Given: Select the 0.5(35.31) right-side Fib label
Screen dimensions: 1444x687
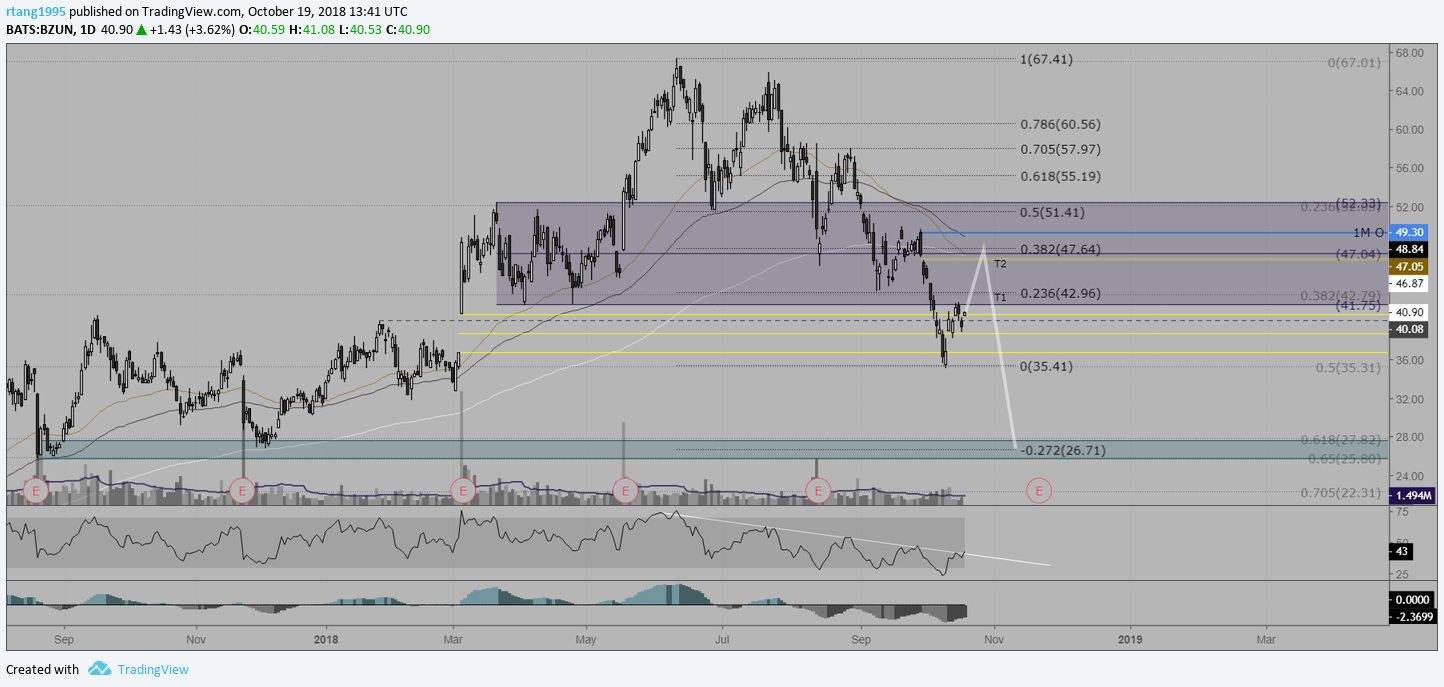Looking at the screenshot, I should [x=1348, y=367].
